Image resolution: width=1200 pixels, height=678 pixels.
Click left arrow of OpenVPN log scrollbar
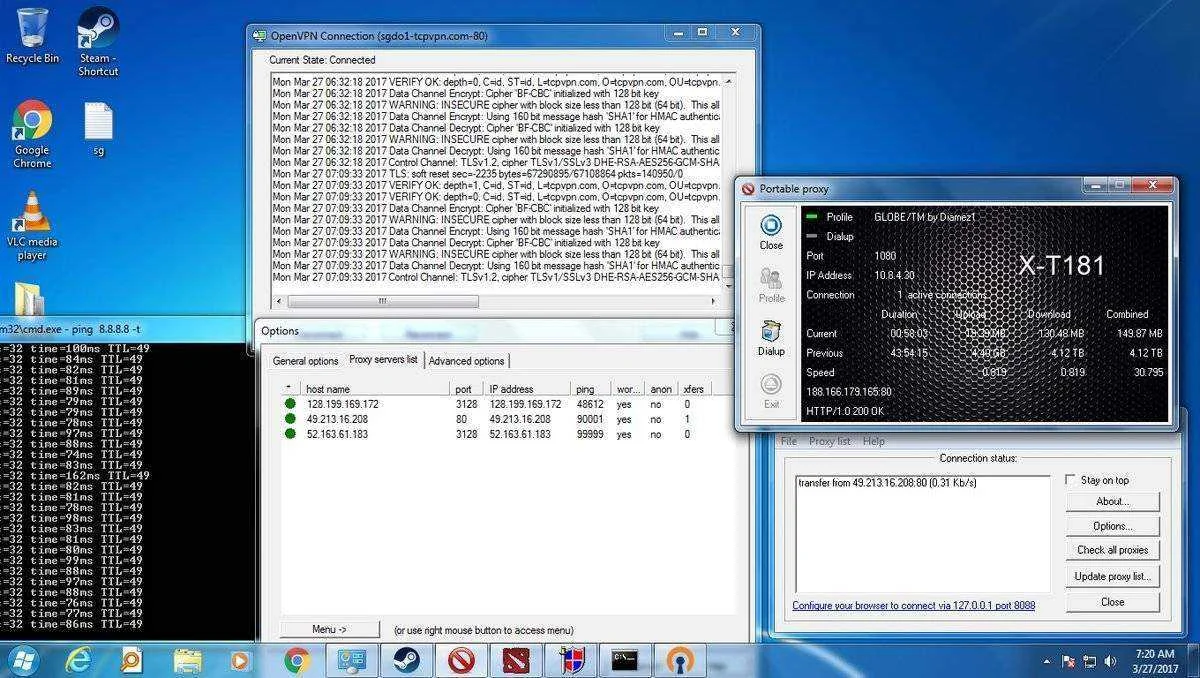pyautogui.click(x=279, y=301)
